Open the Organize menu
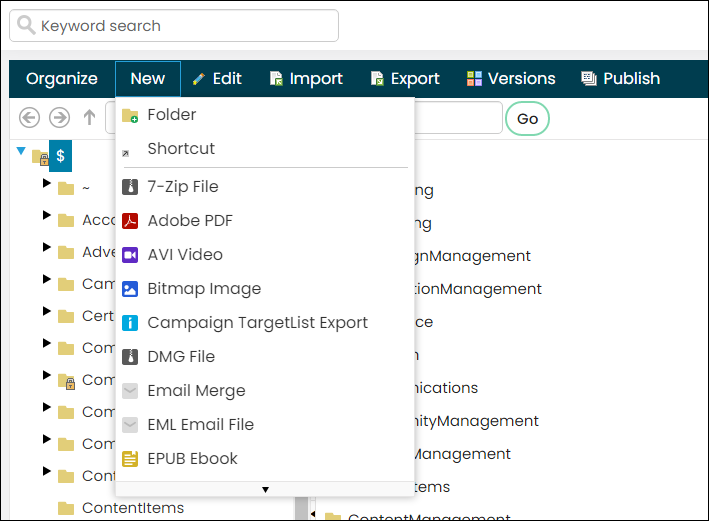709x521 pixels. (x=62, y=79)
